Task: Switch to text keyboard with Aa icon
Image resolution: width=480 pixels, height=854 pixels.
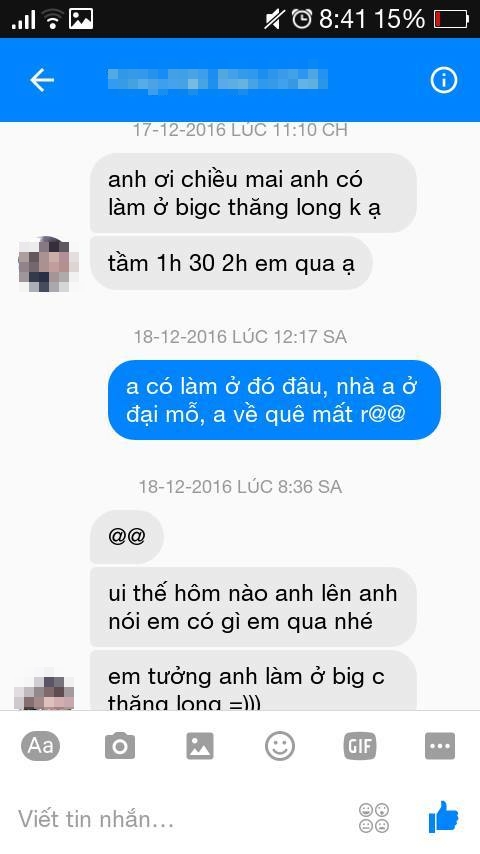Action: (x=40, y=746)
